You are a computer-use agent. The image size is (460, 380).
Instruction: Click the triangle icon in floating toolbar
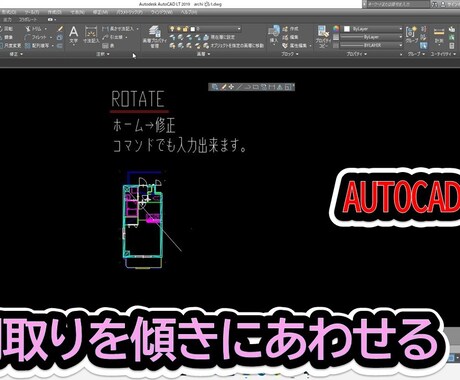(280, 87)
